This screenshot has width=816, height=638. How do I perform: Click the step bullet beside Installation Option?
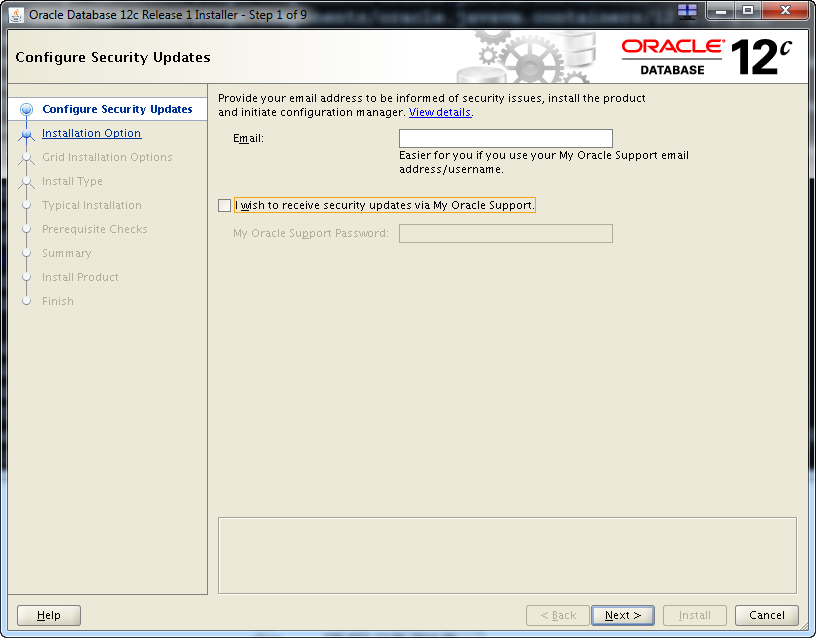tap(26, 134)
